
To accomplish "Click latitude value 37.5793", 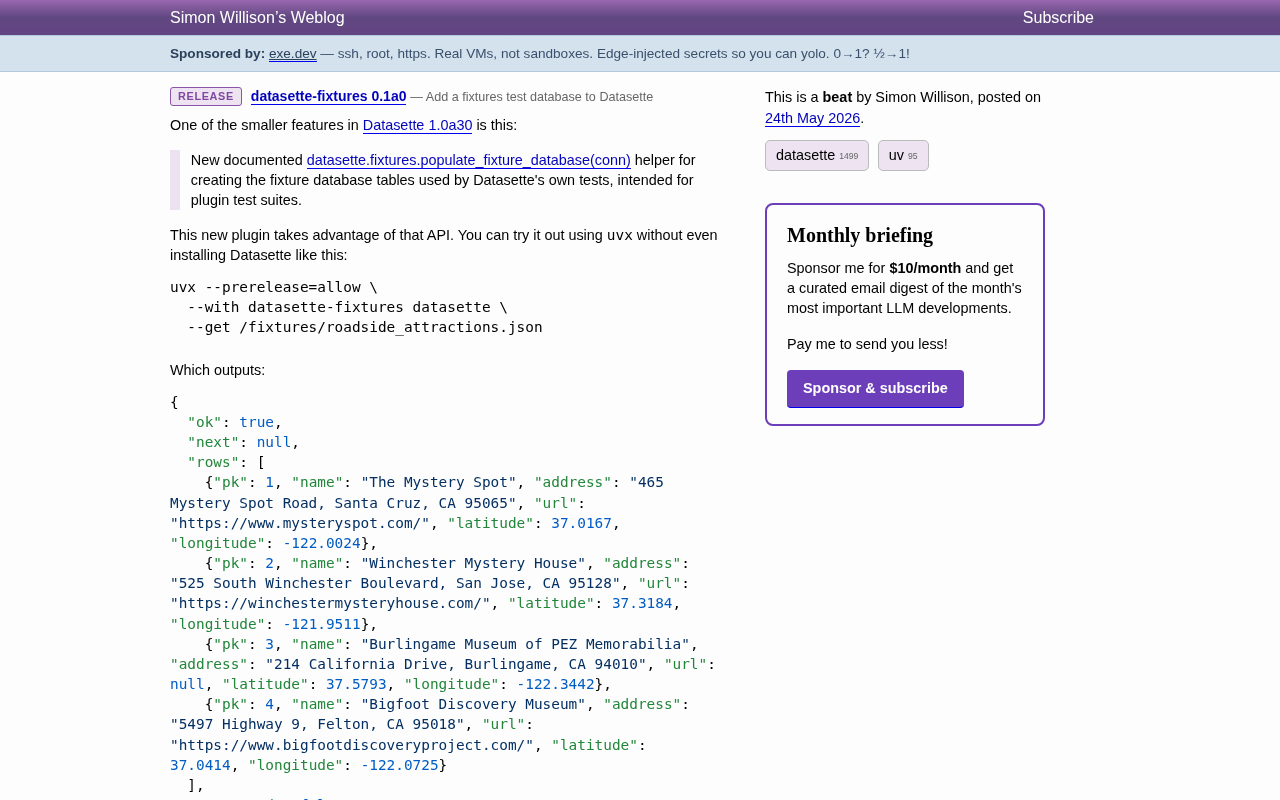I will 356,684.
